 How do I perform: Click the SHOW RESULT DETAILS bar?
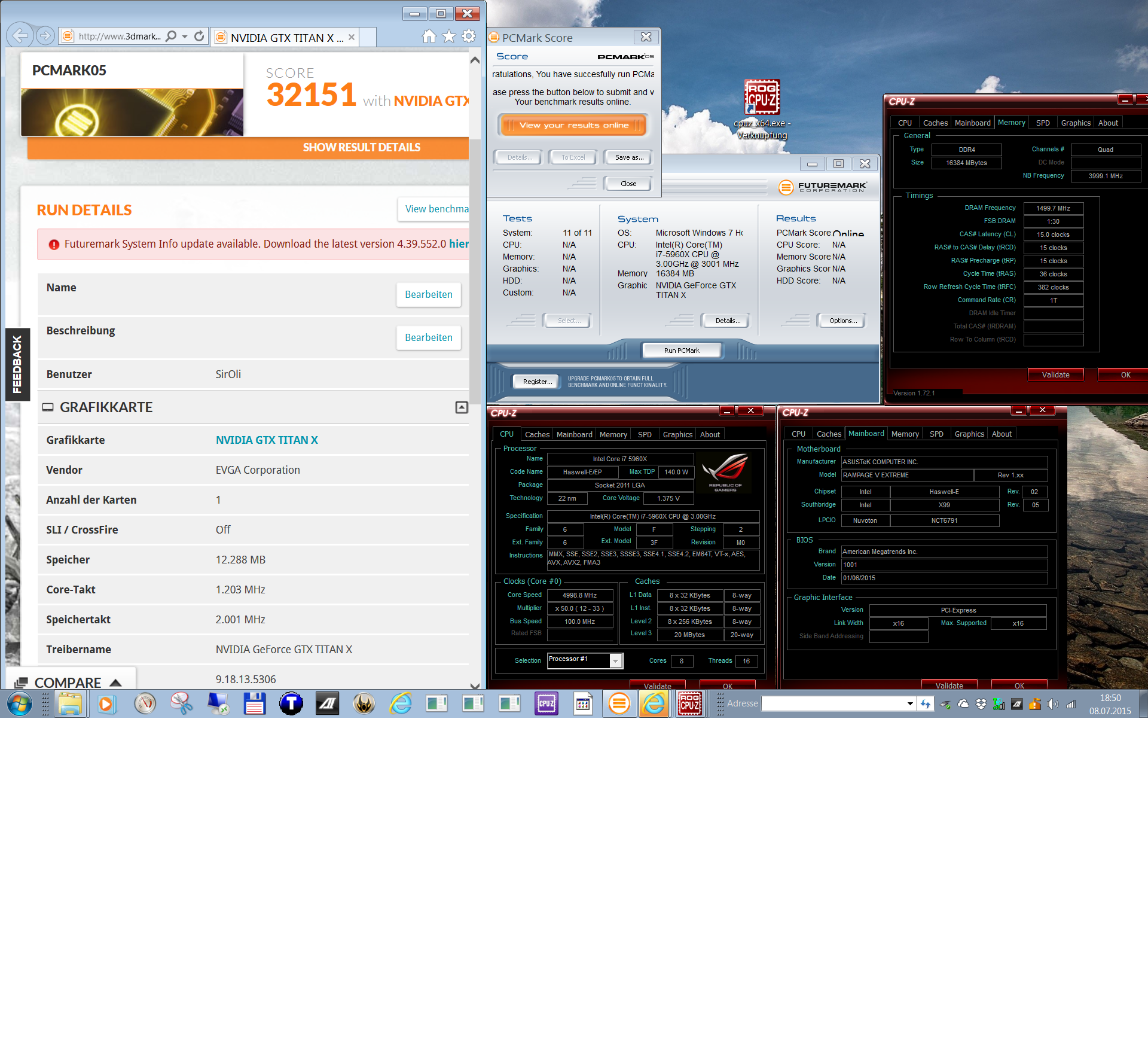[x=248, y=147]
